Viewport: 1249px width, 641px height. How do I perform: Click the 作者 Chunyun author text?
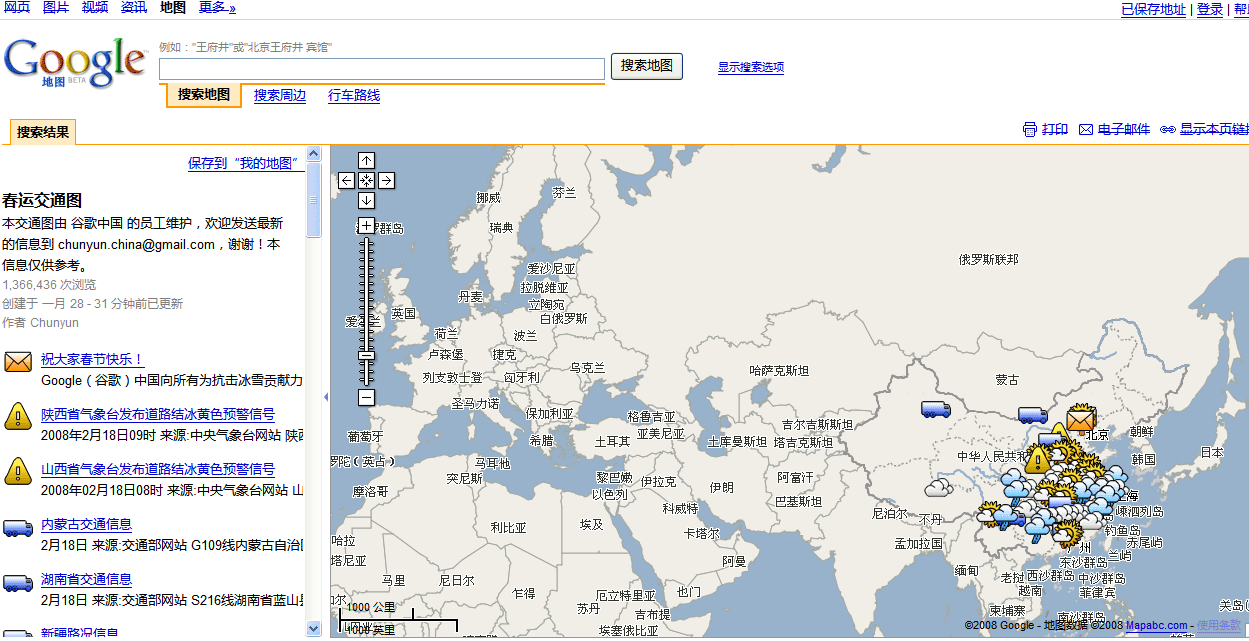(x=40, y=323)
